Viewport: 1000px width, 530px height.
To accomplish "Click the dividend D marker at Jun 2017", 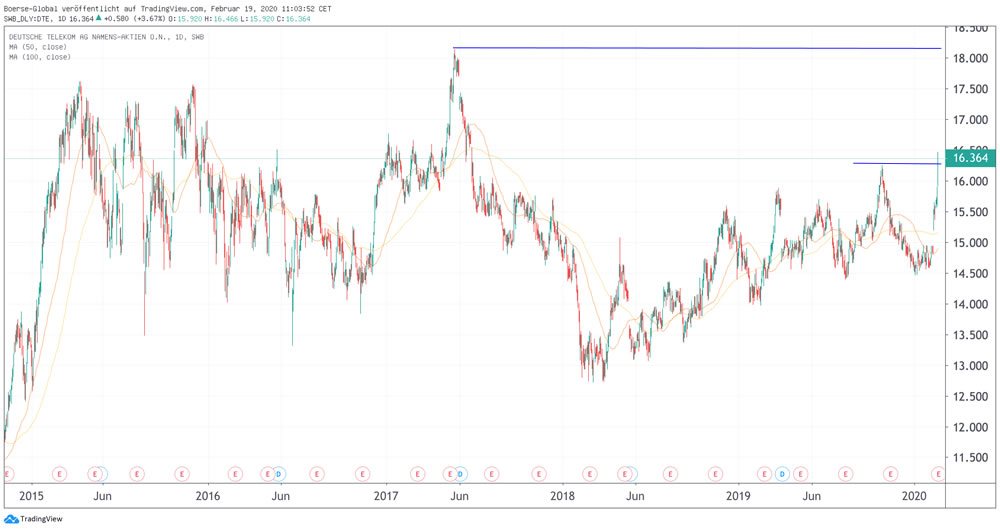I will coord(461,474).
